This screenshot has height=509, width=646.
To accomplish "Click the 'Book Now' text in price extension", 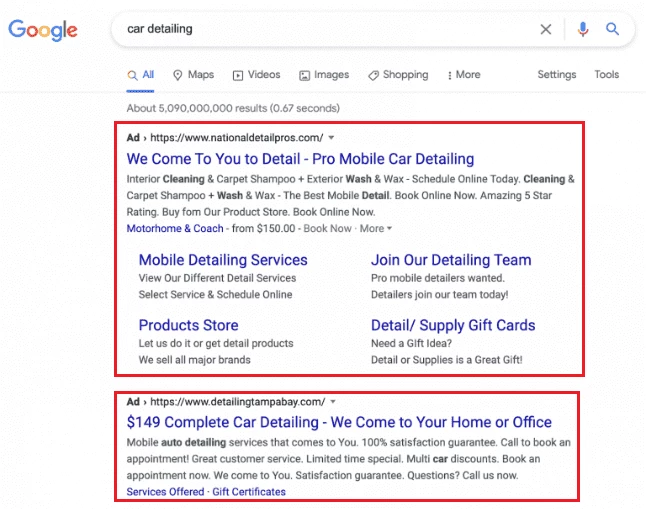I will (x=328, y=228).
